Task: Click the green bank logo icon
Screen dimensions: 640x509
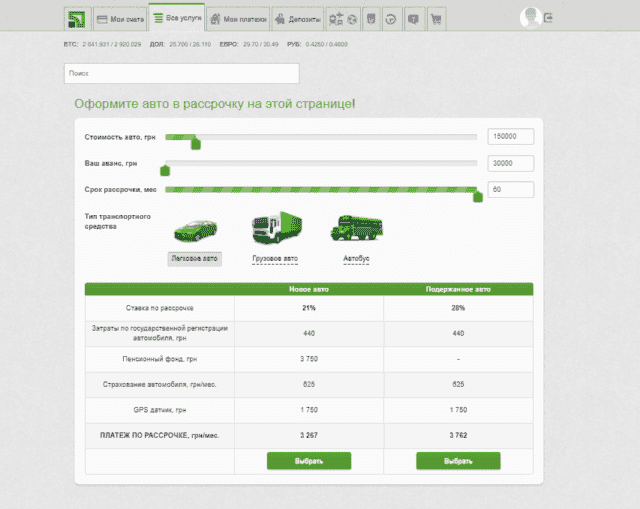Action: point(76,19)
